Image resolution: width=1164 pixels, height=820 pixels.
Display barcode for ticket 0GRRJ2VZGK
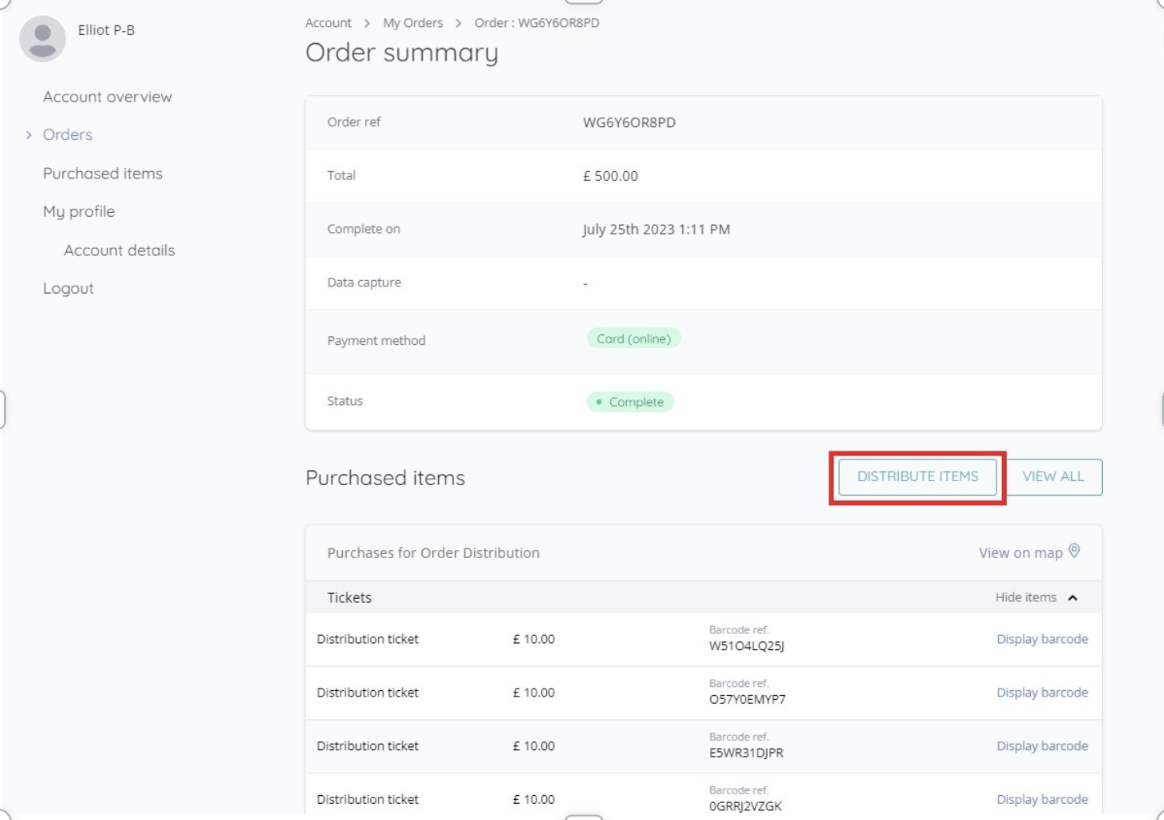1041,799
